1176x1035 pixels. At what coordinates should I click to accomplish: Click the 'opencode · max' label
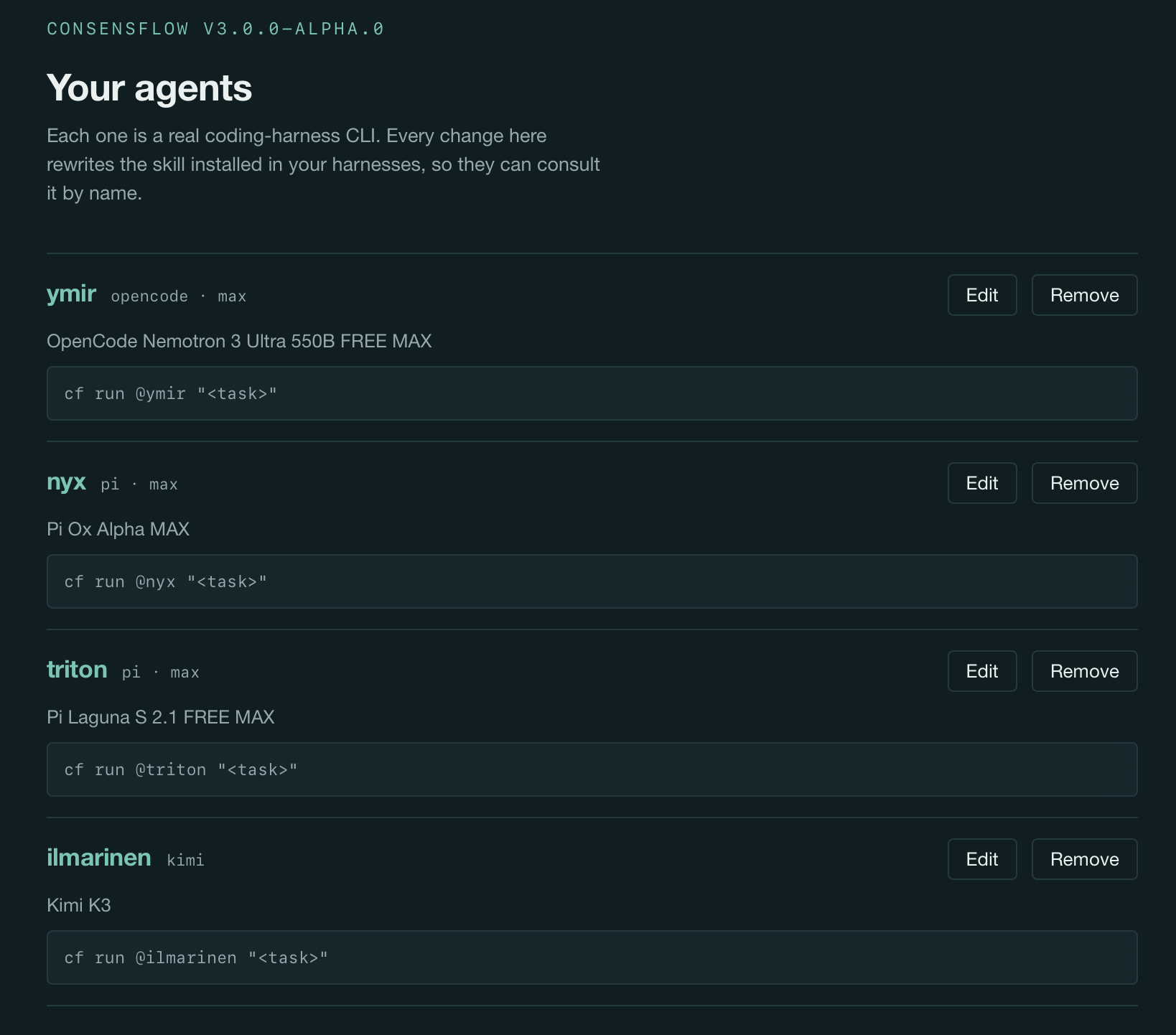179,296
